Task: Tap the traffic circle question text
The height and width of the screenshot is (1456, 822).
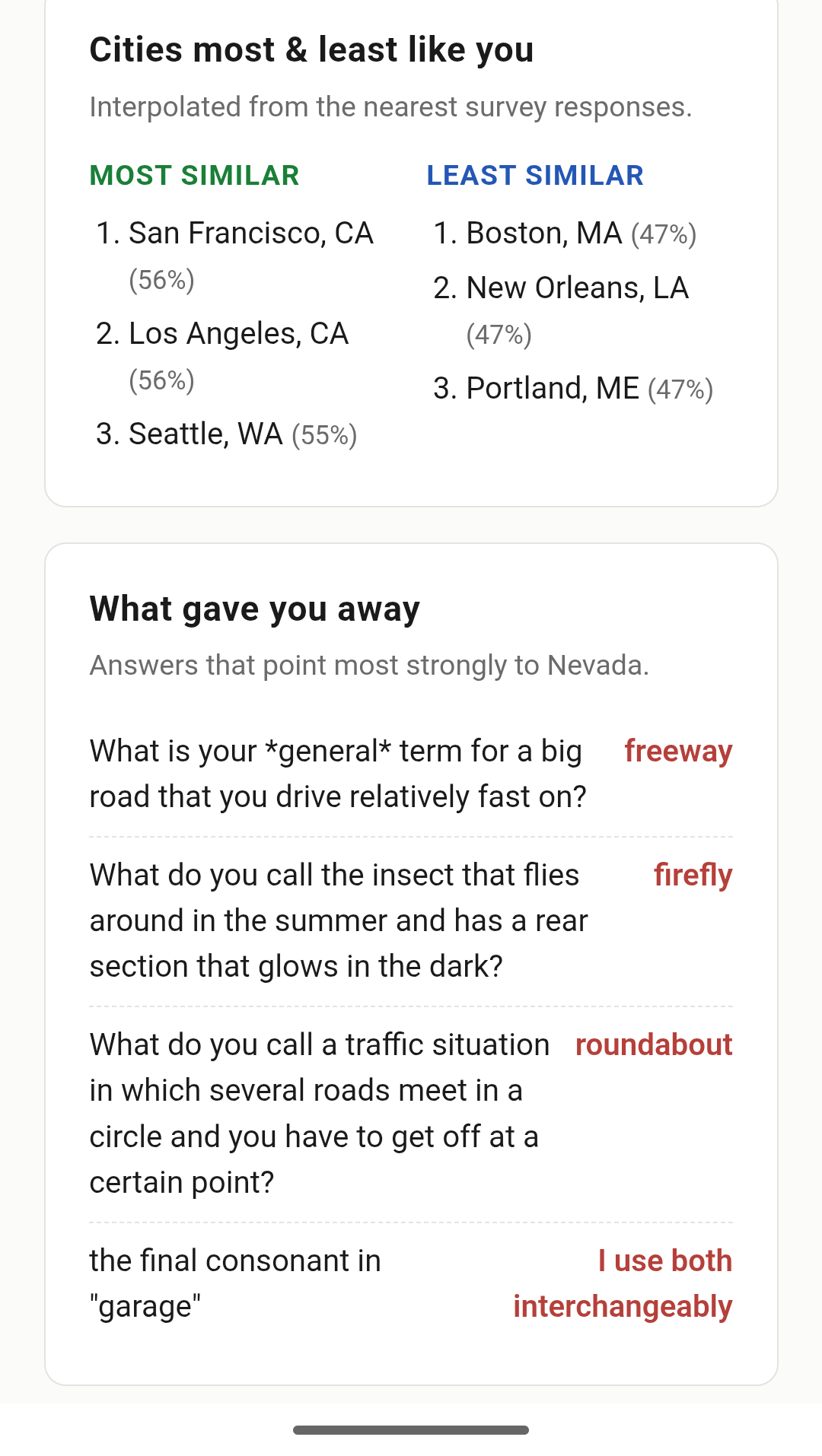Action: 320,1114
